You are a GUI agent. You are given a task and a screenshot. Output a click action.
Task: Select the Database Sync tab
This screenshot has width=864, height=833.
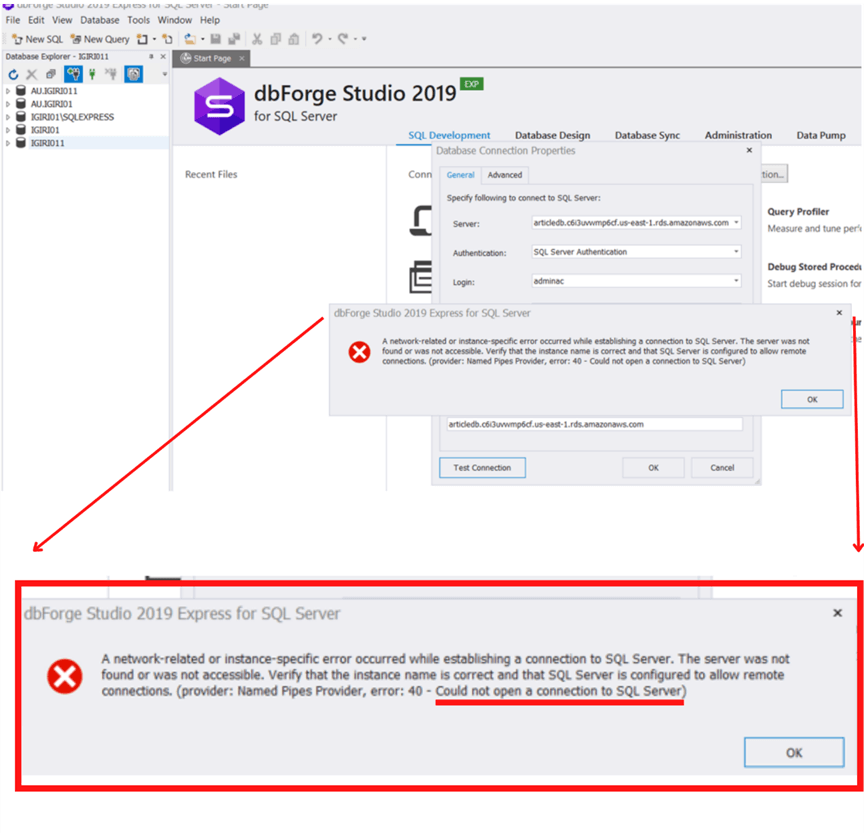(647, 136)
